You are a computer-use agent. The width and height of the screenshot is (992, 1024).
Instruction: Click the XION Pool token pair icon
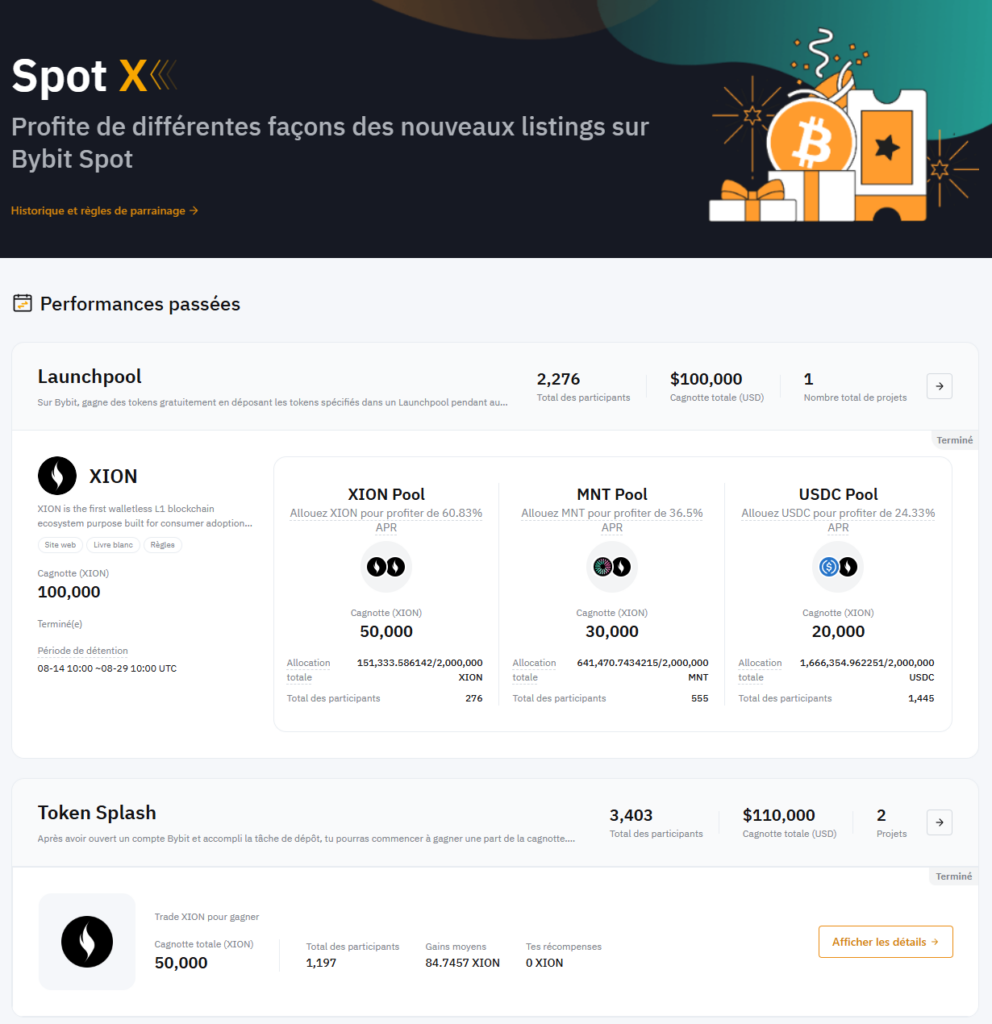(x=386, y=567)
